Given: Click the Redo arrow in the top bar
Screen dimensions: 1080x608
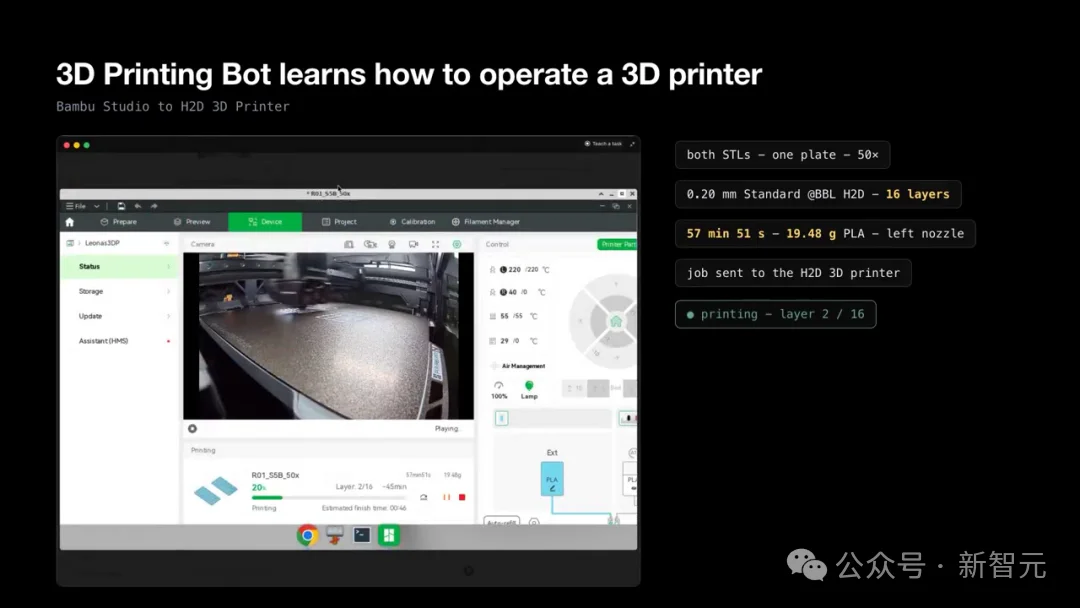Looking at the screenshot, I should click(154, 206).
